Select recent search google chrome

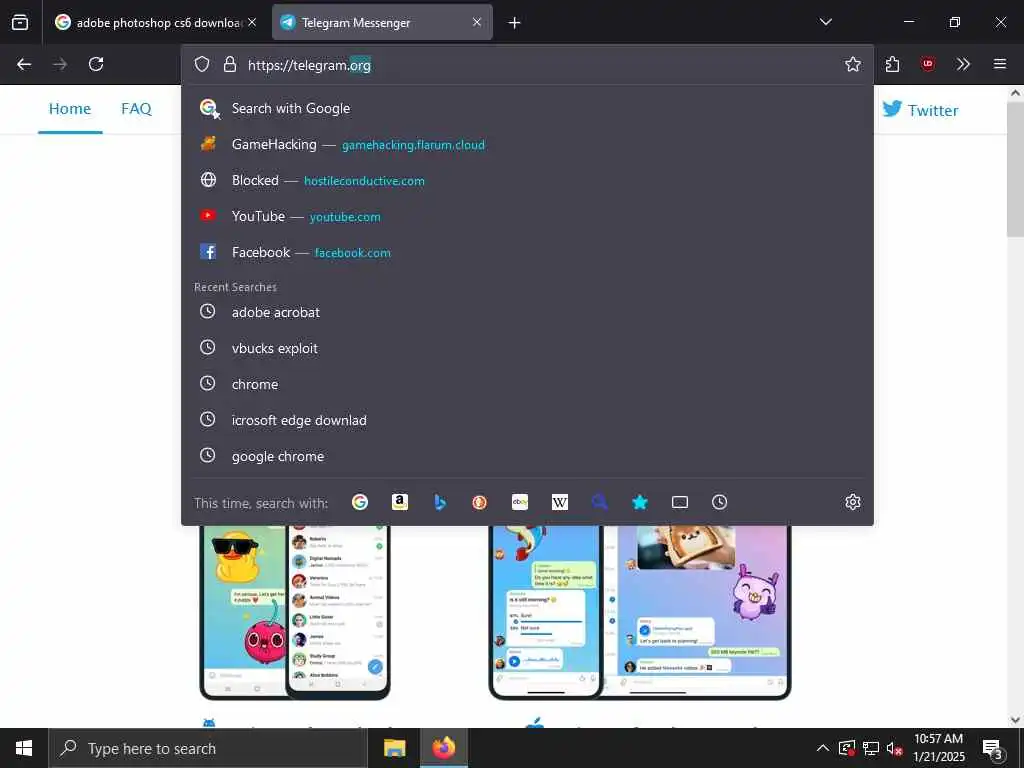click(527, 456)
